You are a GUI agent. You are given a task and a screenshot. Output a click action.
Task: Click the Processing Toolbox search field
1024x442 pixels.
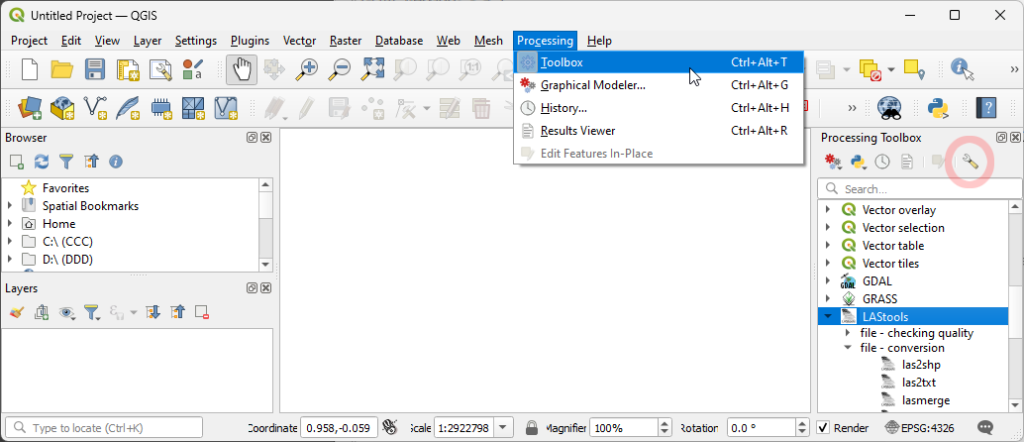(x=920, y=189)
